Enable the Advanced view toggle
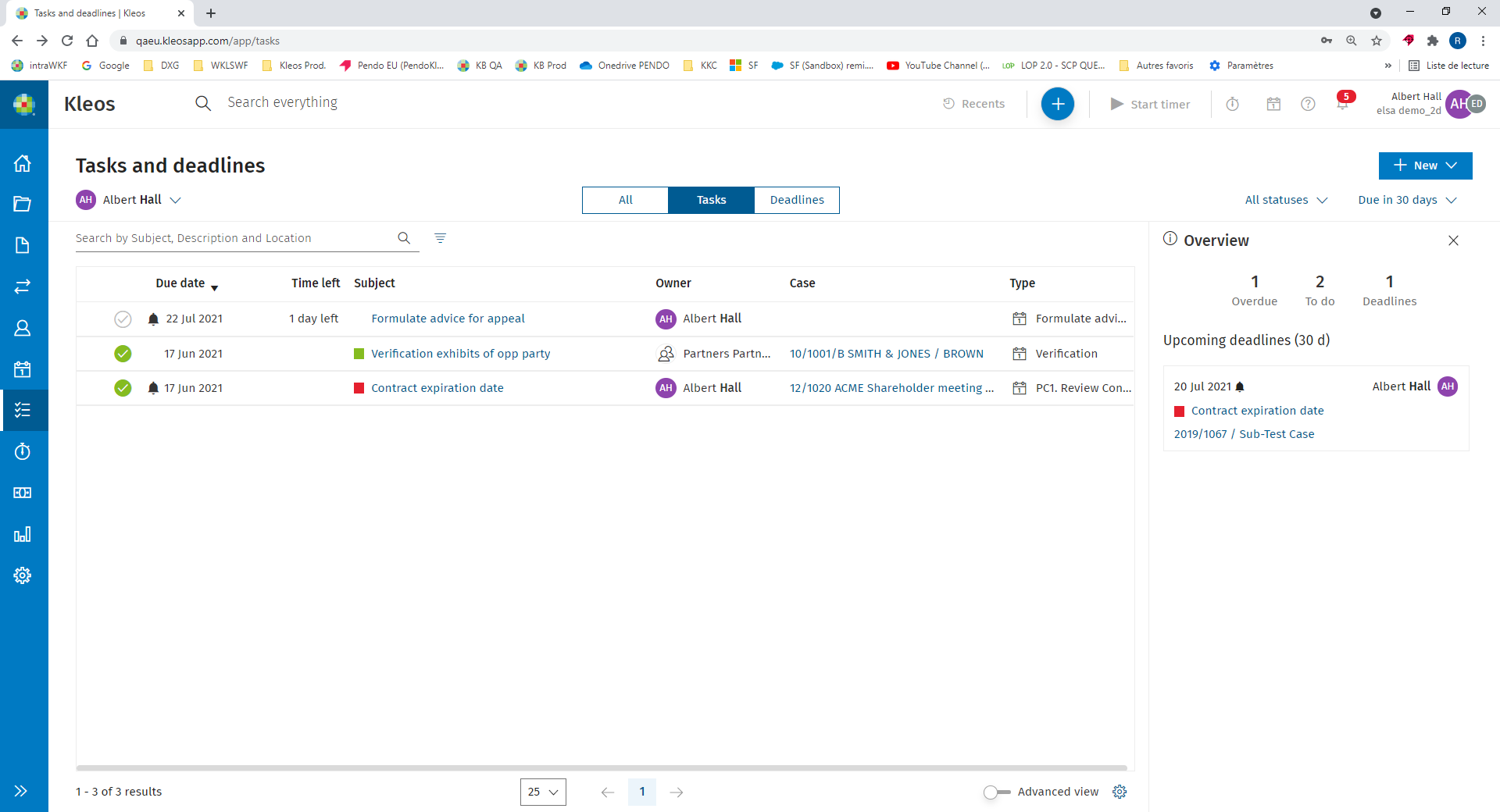This screenshot has width=1500, height=812. (x=996, y=792)
